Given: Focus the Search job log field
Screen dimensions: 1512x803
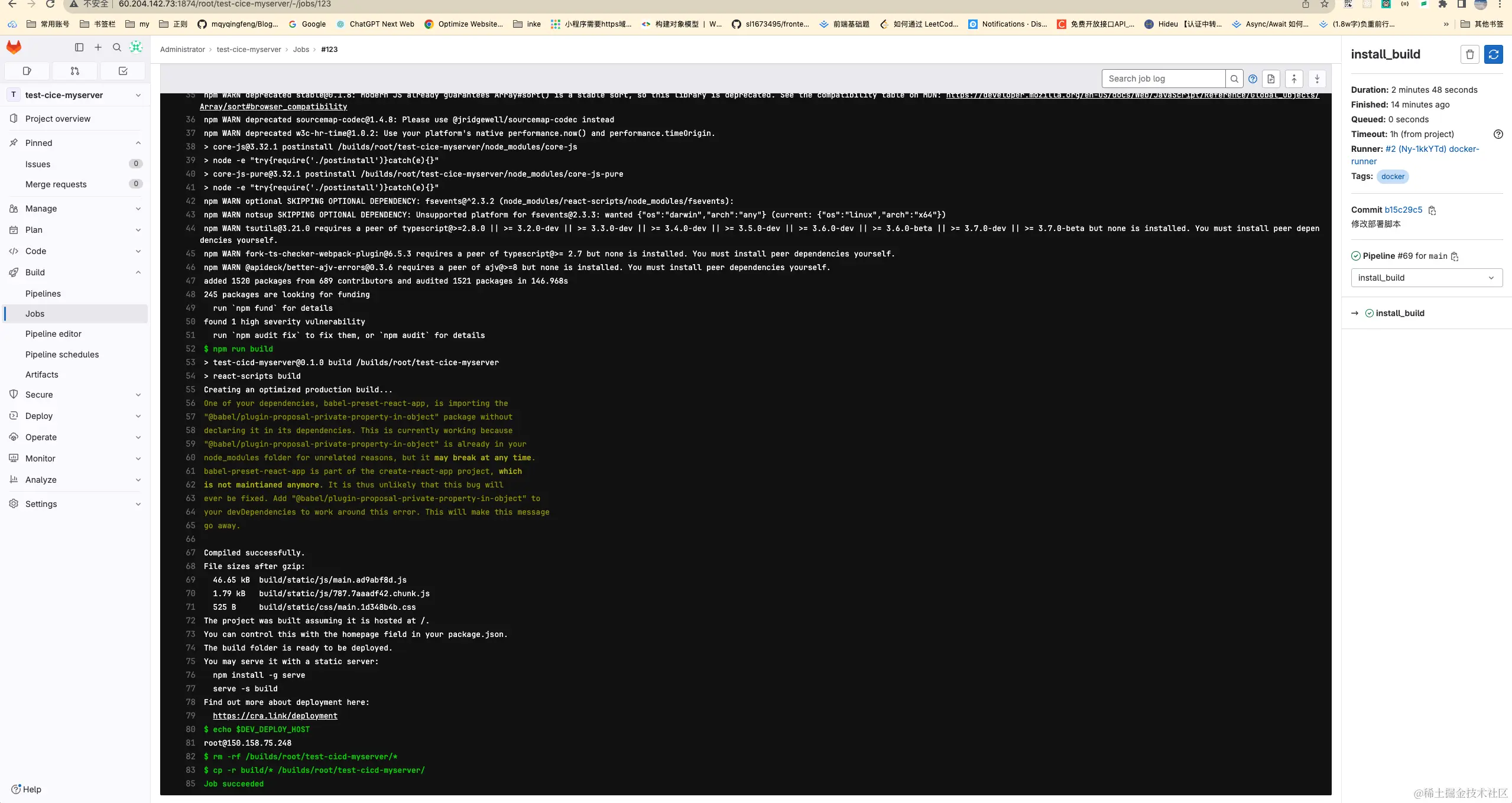Looking at the screenshot, I should tap(1163, 79).
